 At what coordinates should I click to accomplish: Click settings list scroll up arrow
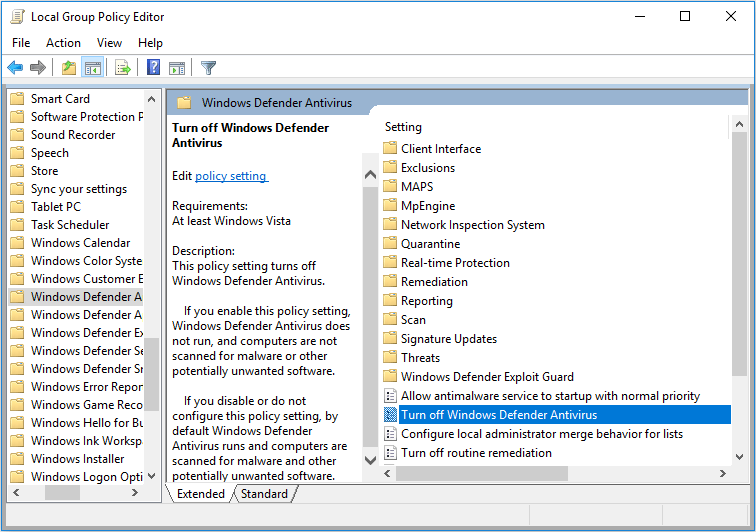pyautogui.click(x=739, y=124)
